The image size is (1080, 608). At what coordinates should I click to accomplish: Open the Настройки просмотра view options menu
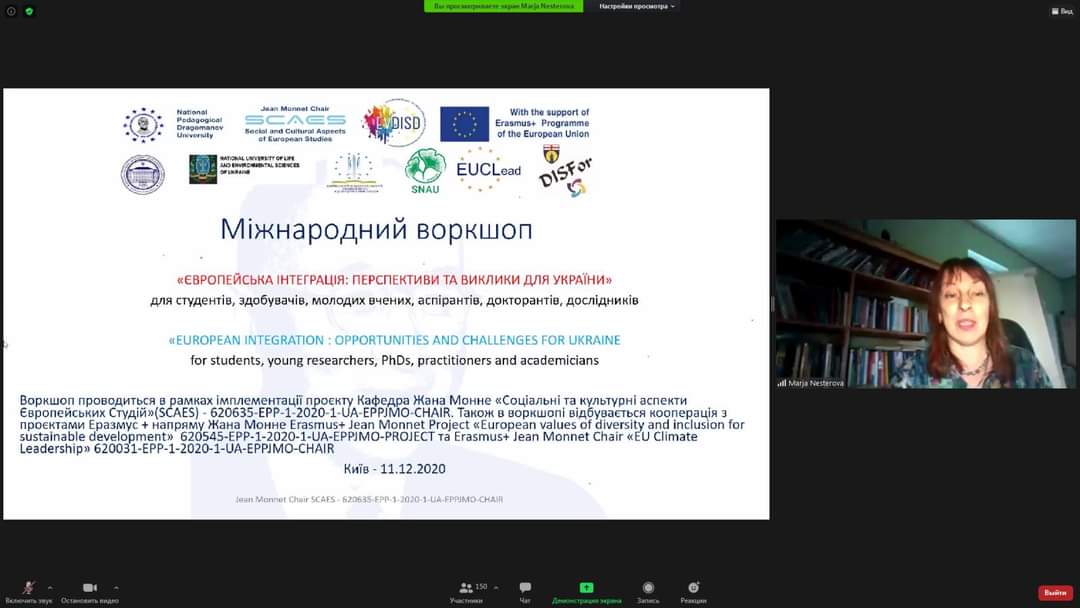point(637,6)
